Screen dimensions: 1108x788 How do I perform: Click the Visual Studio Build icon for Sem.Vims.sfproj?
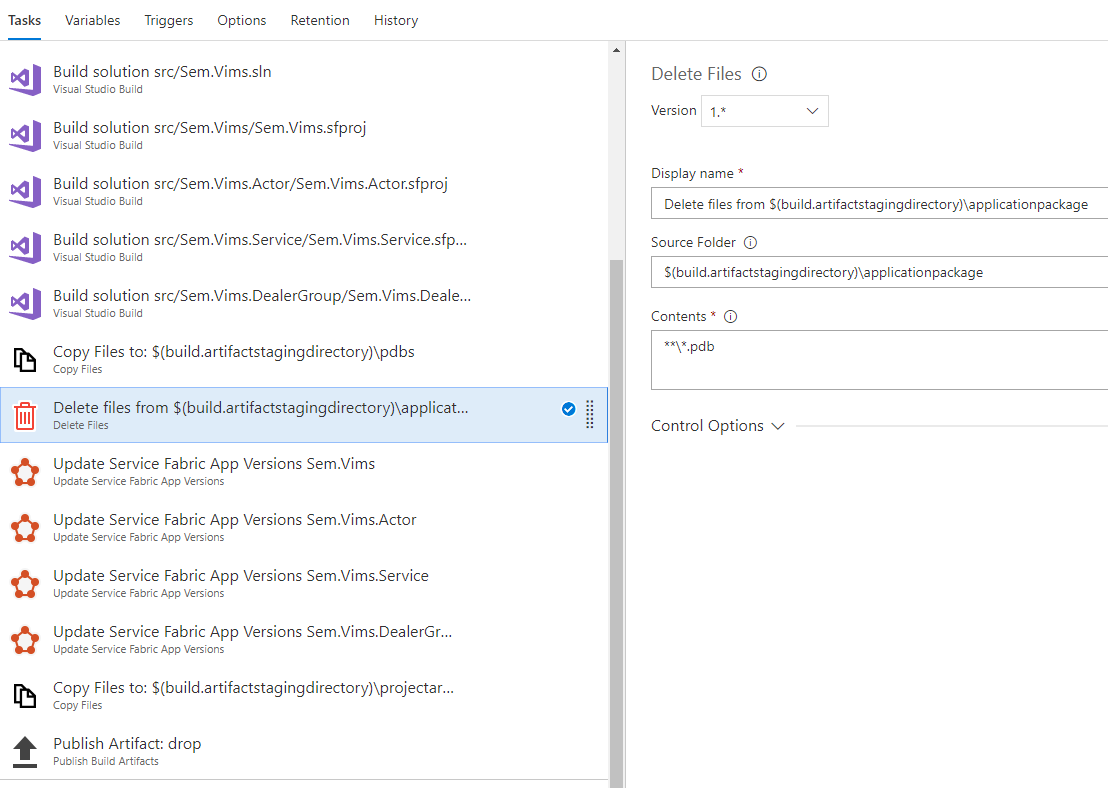[x=24, y=135]
